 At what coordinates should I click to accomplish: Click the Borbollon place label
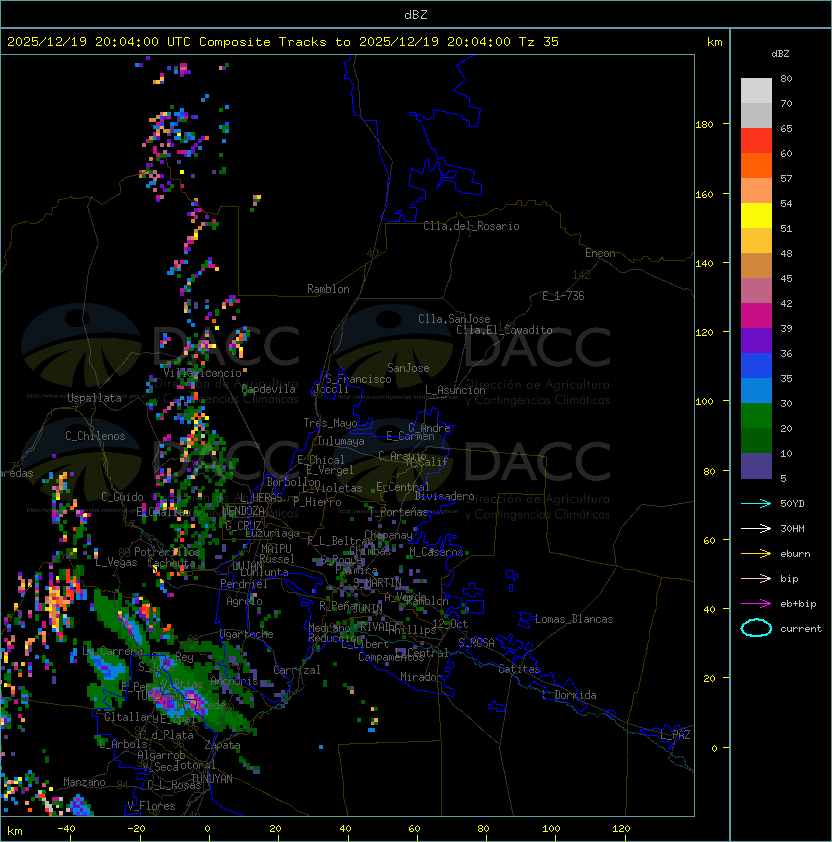click(294, 482)
